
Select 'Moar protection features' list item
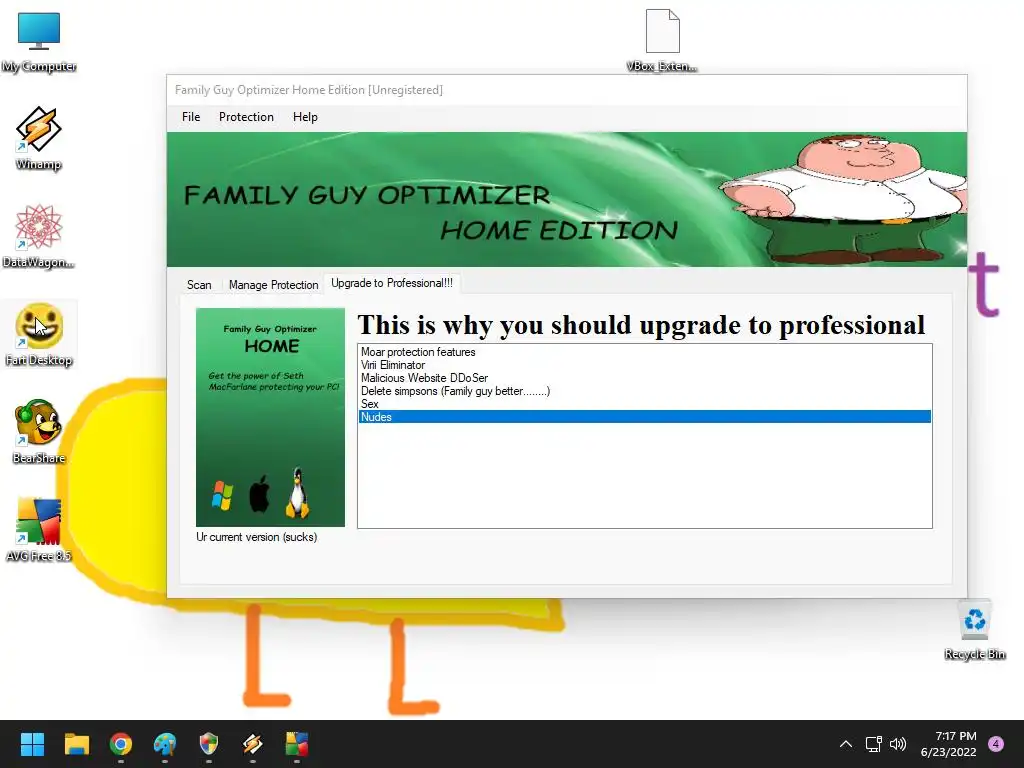[x=645, y=352]
